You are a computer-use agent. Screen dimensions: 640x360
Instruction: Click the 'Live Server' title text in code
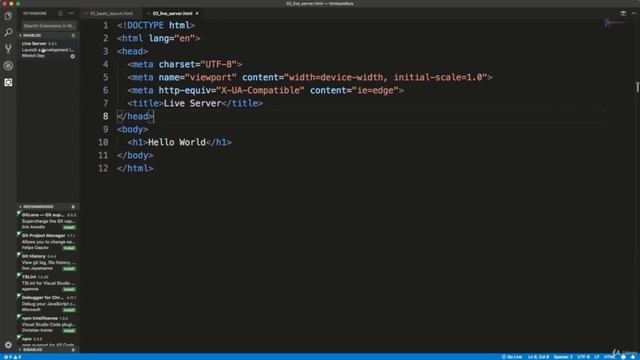click(x=192, y=103)
